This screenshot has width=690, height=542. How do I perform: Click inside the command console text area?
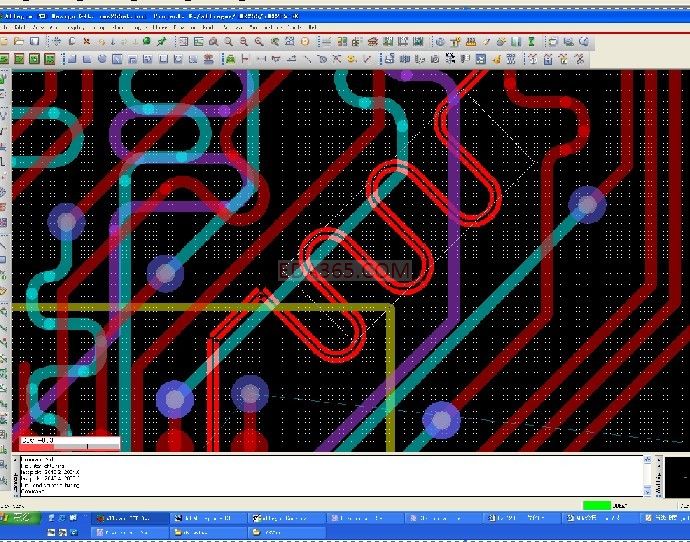(x=331, y=476)
